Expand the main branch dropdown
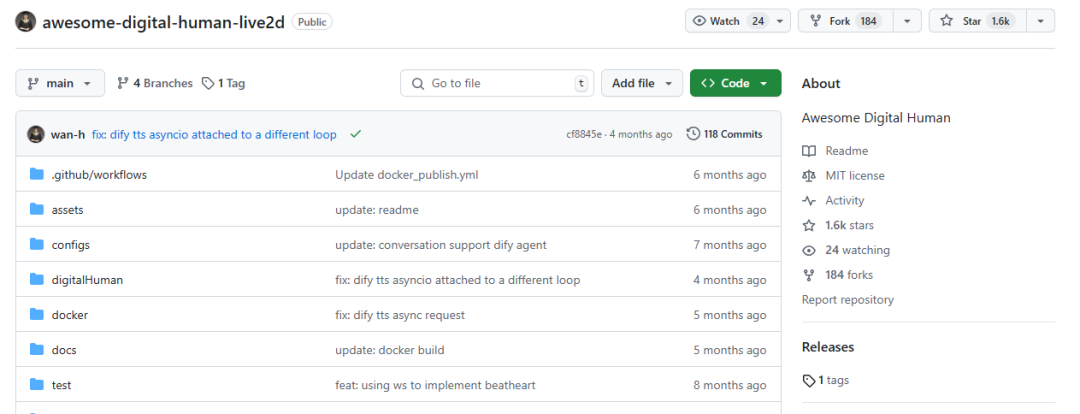The width and height of the screenshot is (1080, 414). point(60,83)
